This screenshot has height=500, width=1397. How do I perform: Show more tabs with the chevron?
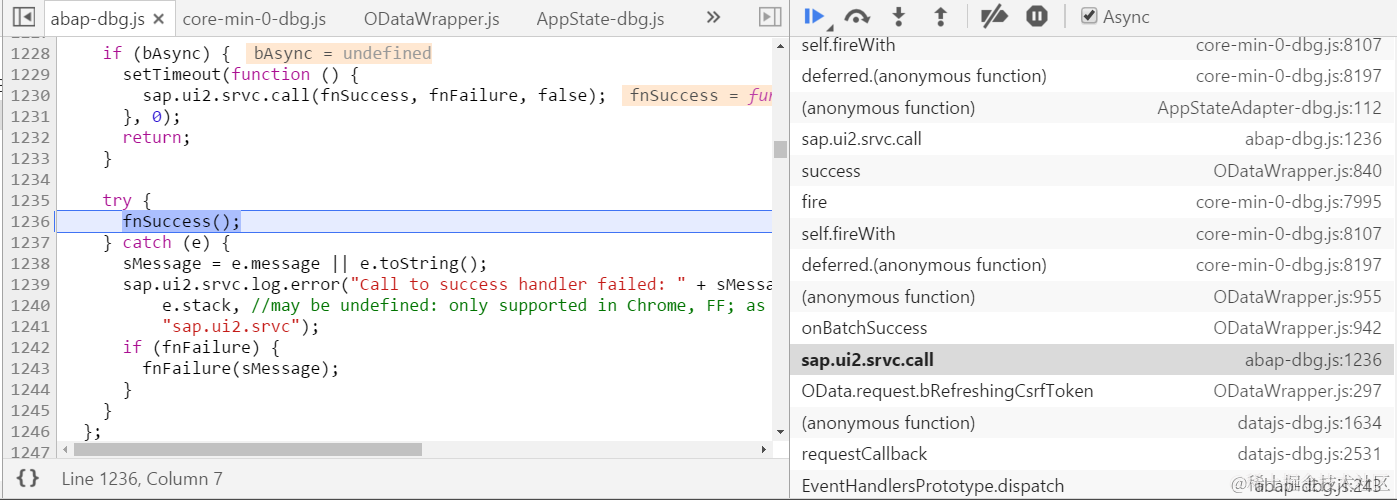(713, 17)
